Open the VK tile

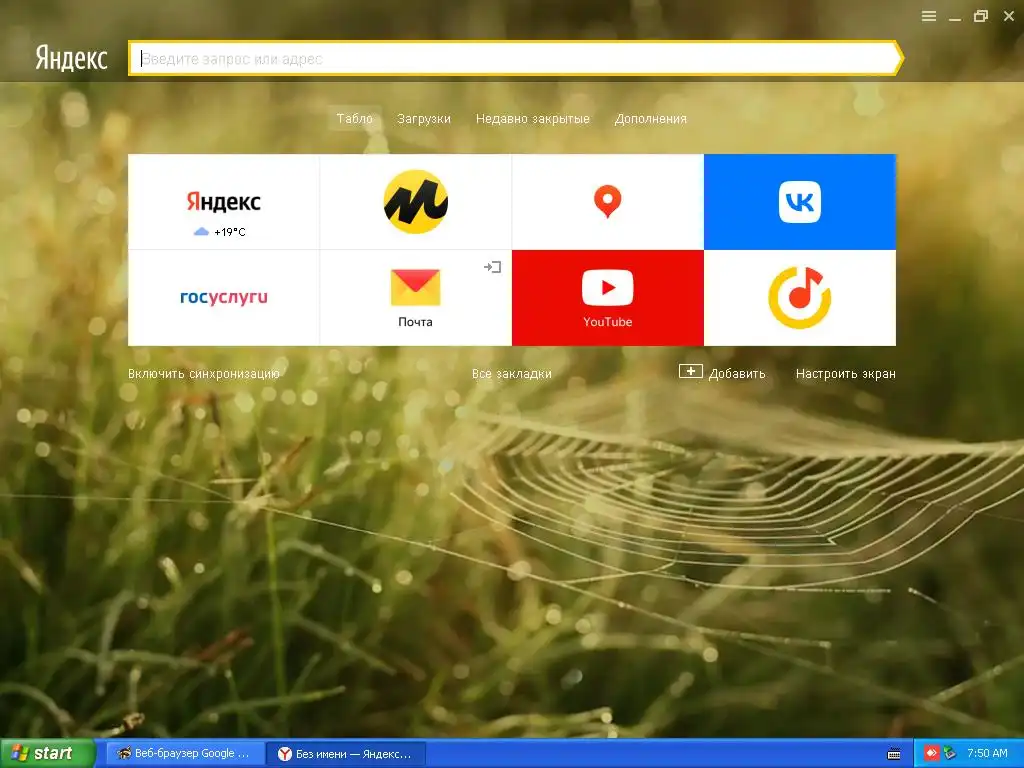point(800,202)
